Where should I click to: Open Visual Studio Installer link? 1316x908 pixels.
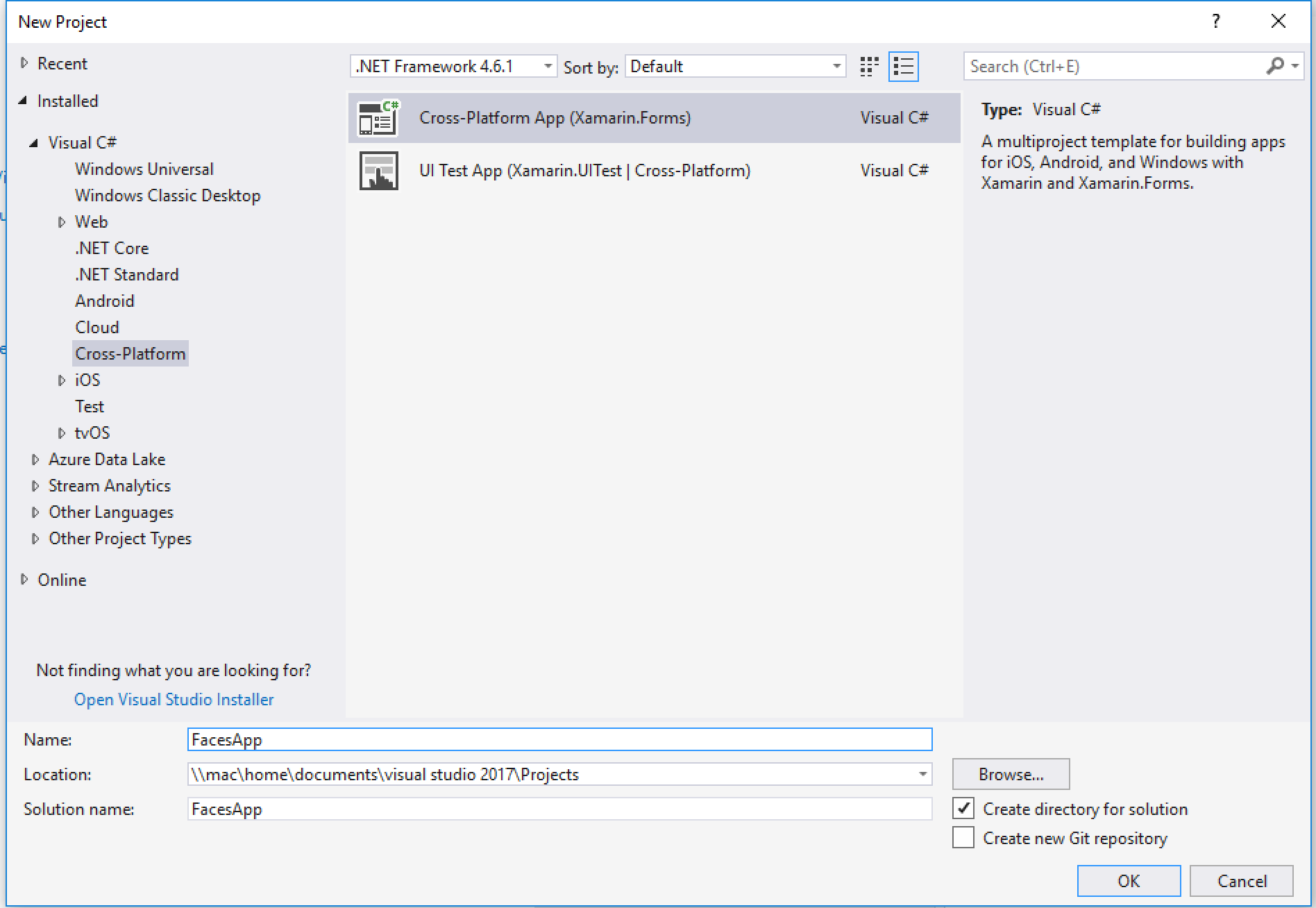point(174,699)
